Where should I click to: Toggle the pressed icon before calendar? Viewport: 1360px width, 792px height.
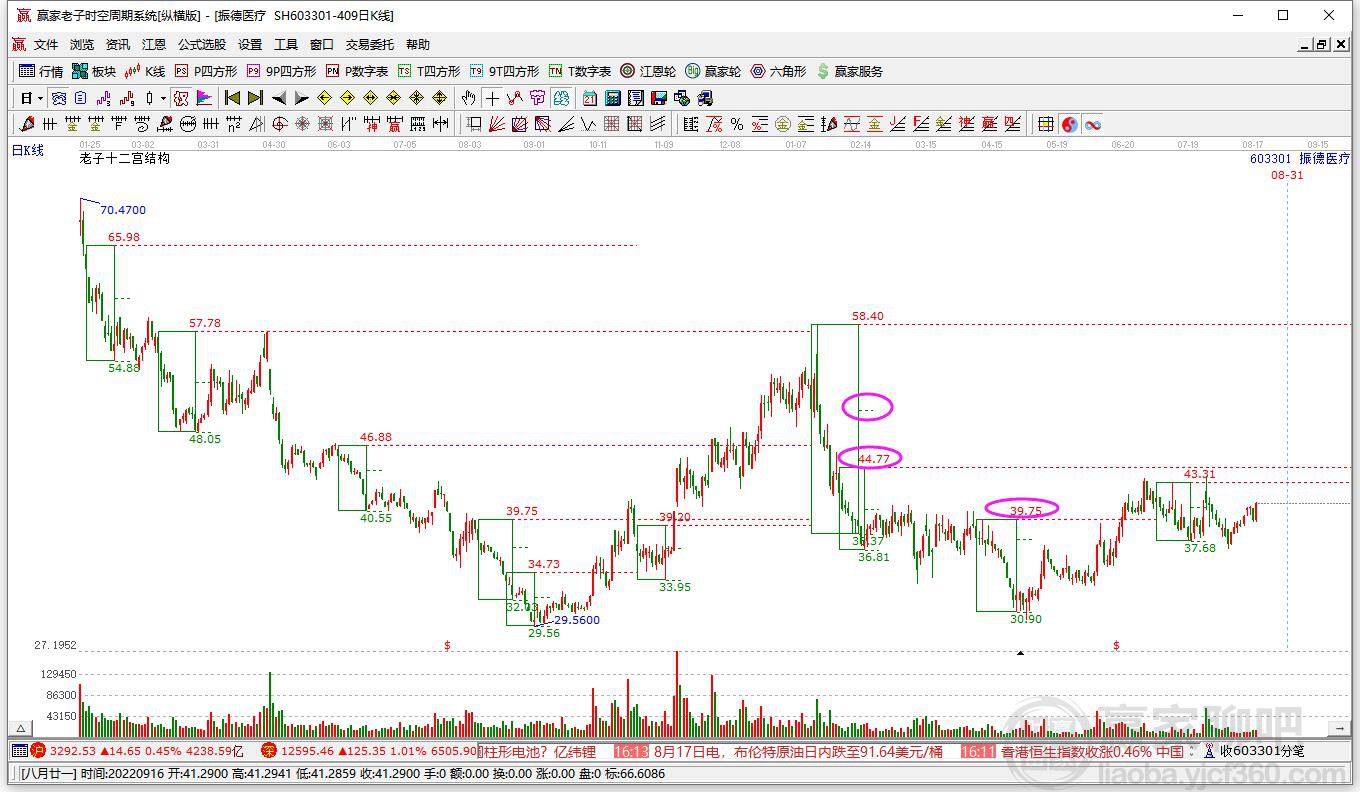(560, 98)
